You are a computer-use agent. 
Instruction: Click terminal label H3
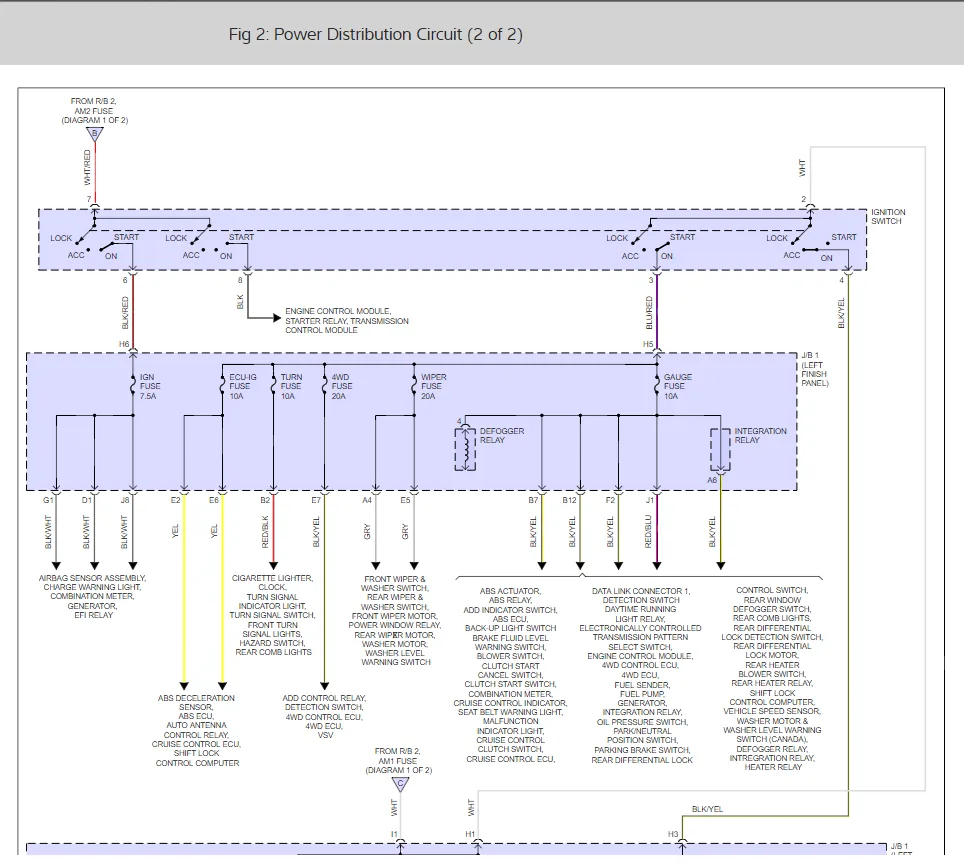tap(673, 834)
